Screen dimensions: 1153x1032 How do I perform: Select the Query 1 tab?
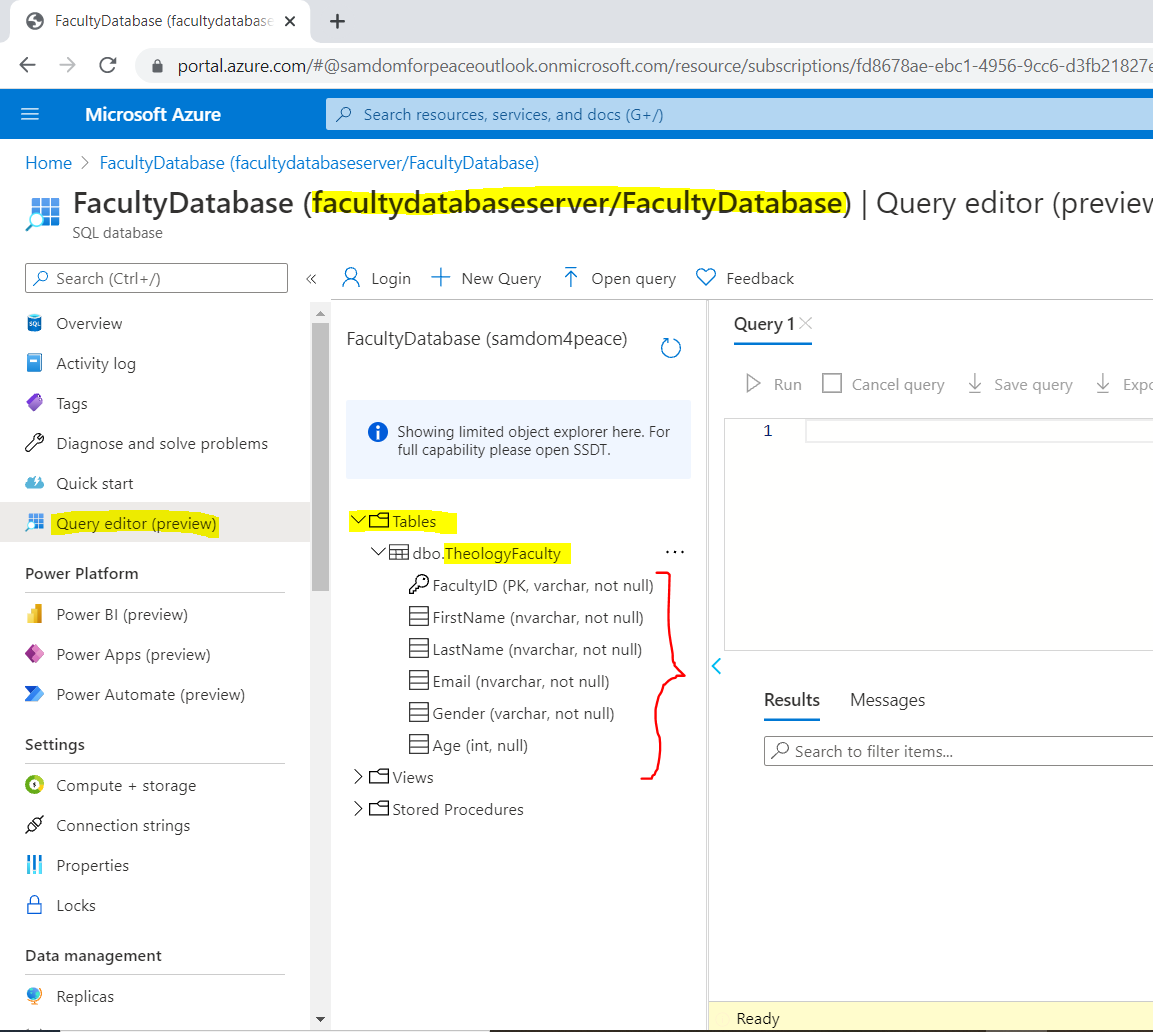764,324
